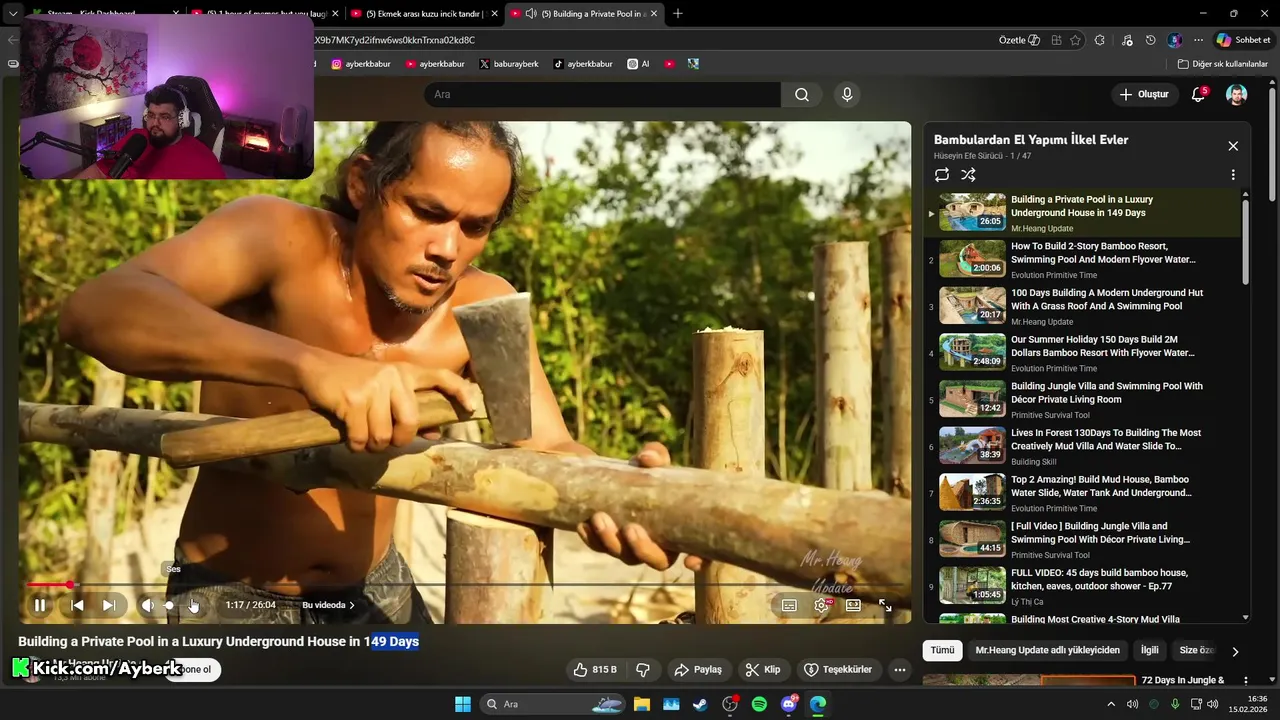Select 'Mr.Heang Update adlı yükleyiciden' chip

1047,650
